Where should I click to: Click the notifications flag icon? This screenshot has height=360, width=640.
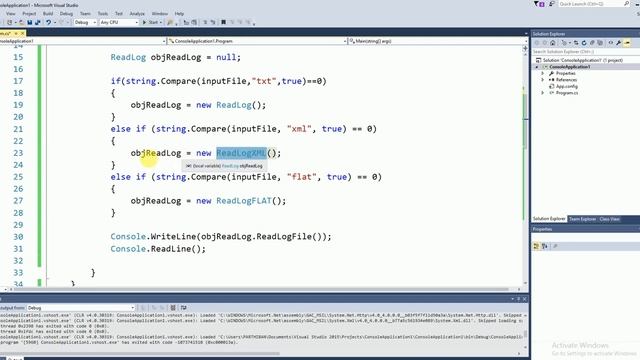539,4
